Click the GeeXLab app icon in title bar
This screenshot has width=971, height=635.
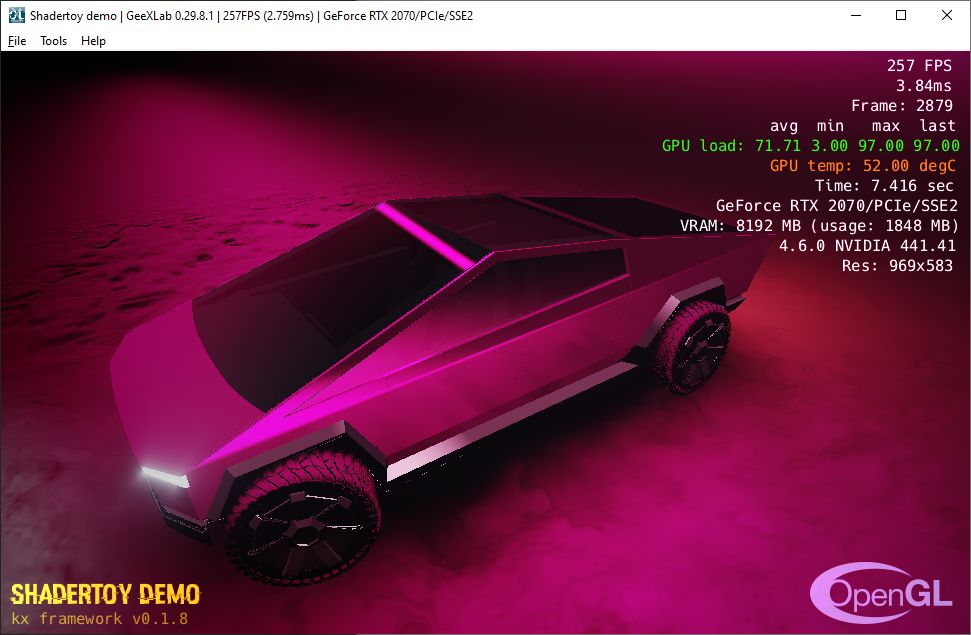click(x=16, y=15)
